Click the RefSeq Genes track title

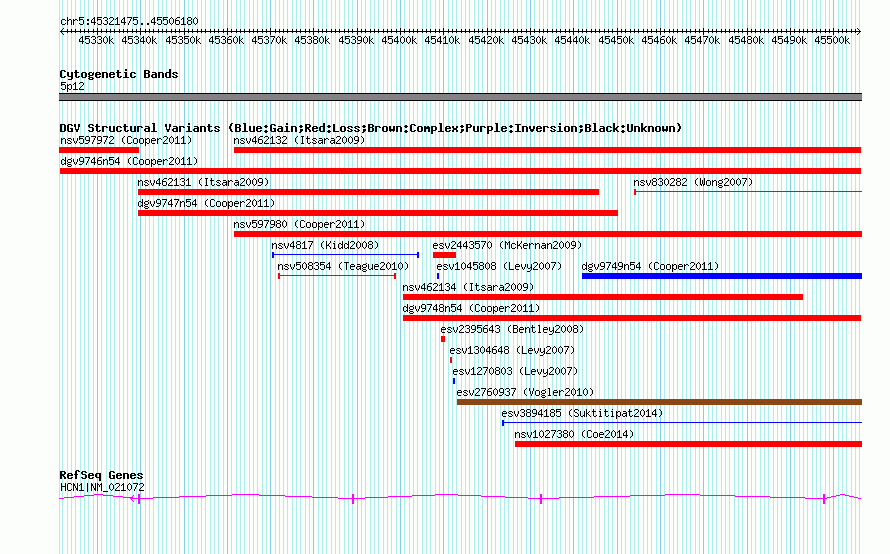(101, 475)
